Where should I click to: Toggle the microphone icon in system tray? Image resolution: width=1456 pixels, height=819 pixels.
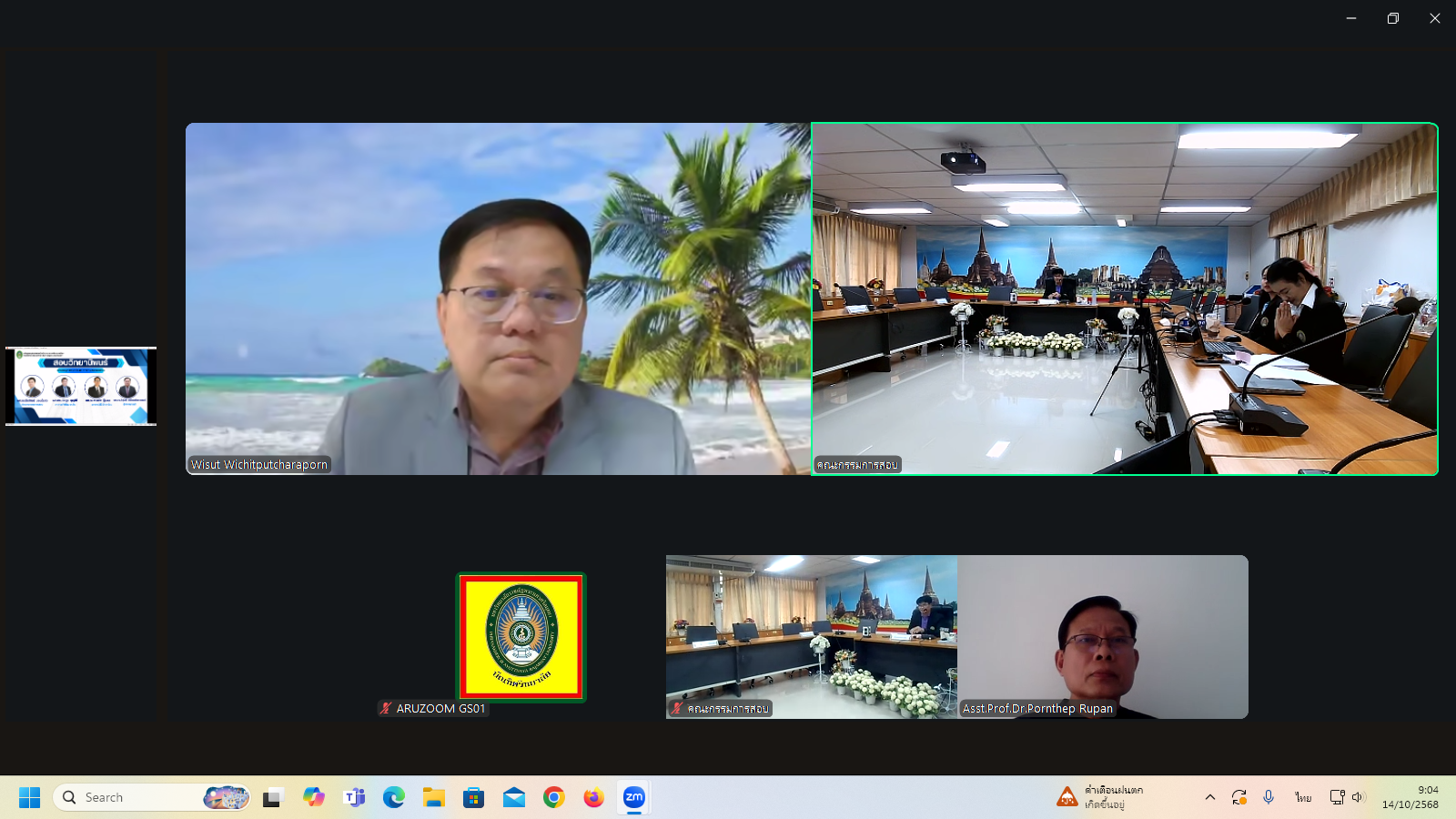(1269, 797)
